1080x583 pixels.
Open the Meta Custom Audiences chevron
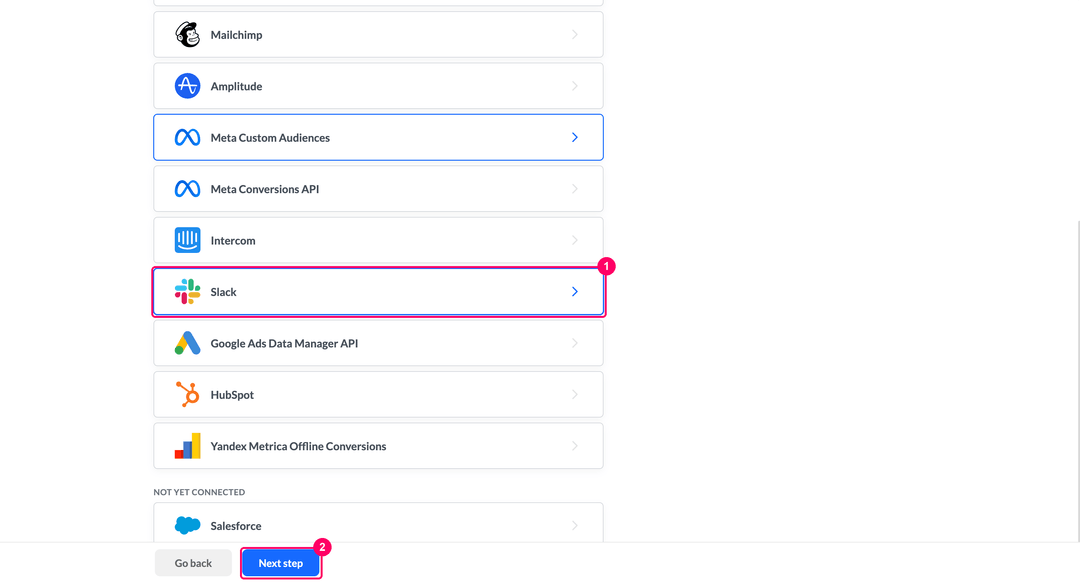(x=574, y=137)
